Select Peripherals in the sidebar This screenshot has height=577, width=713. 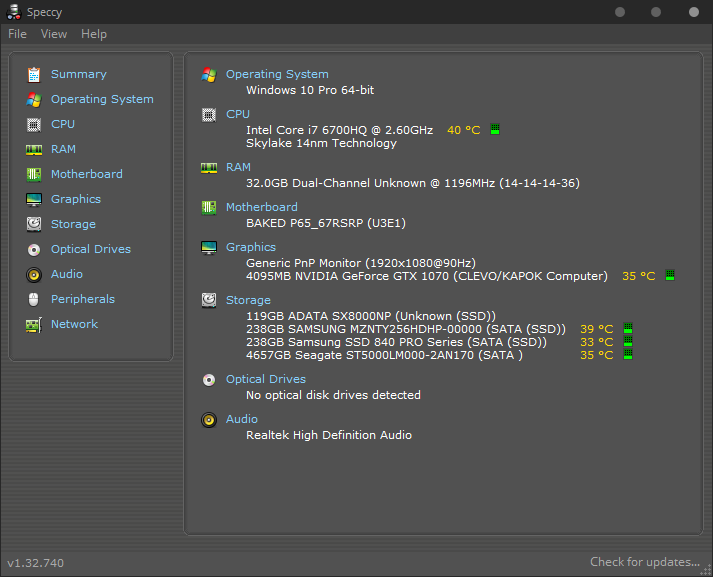pyautogui.click(x=83, y=299)
